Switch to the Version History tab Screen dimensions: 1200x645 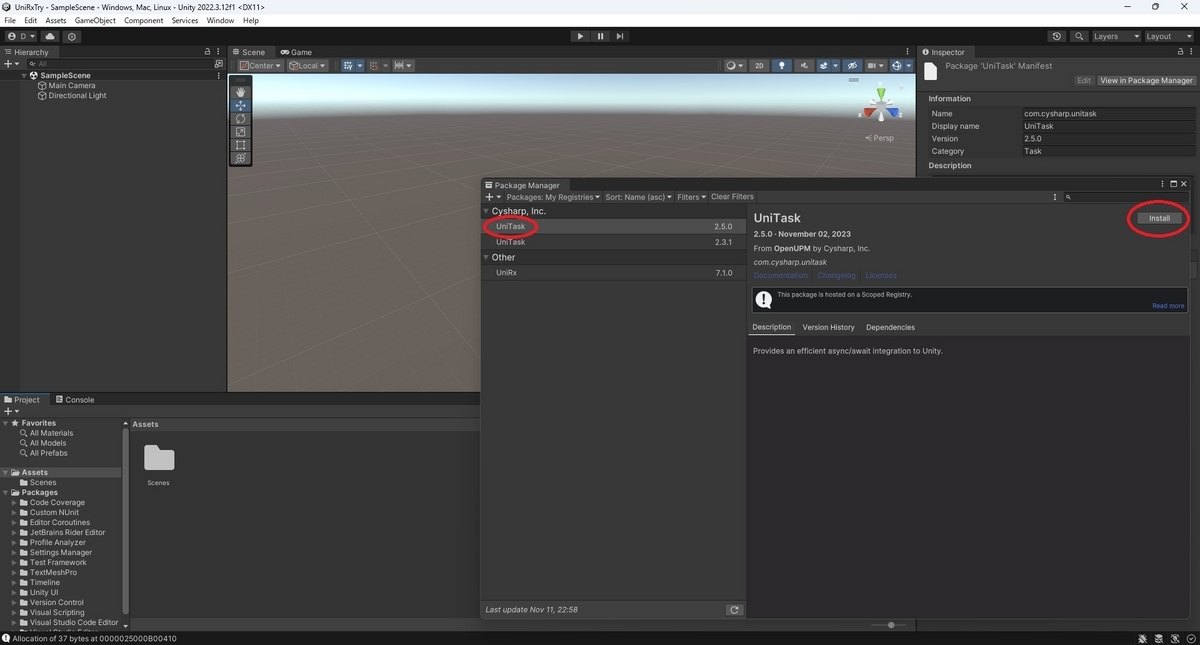click(x=828, y=327)
